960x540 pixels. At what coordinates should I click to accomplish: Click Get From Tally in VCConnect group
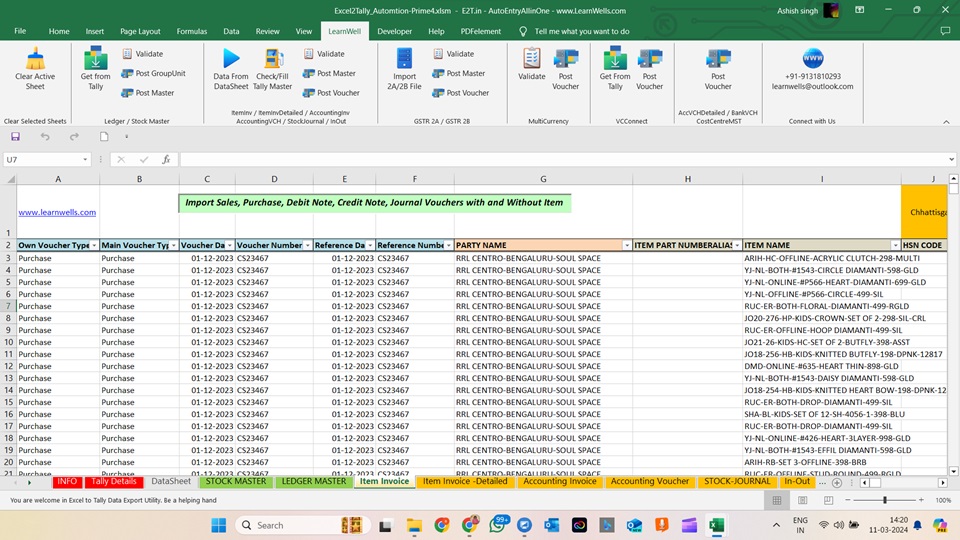(x=615, y=59)
